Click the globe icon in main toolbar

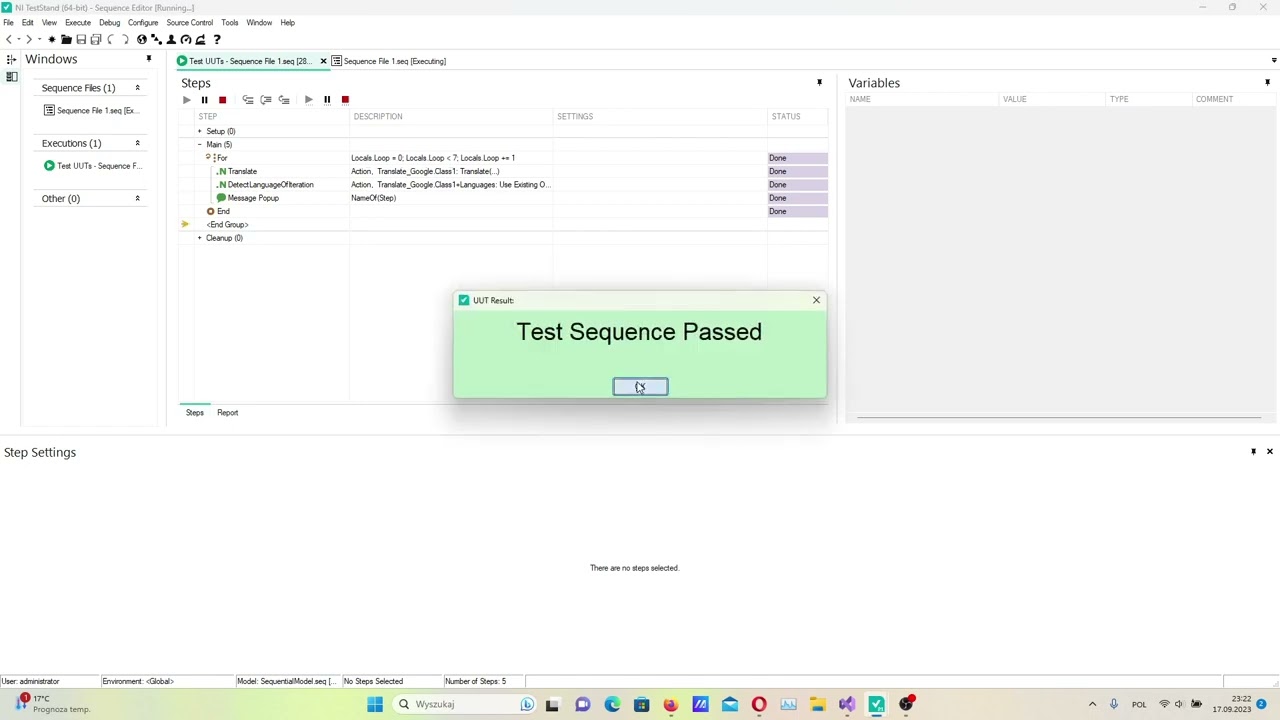[142, 39]
